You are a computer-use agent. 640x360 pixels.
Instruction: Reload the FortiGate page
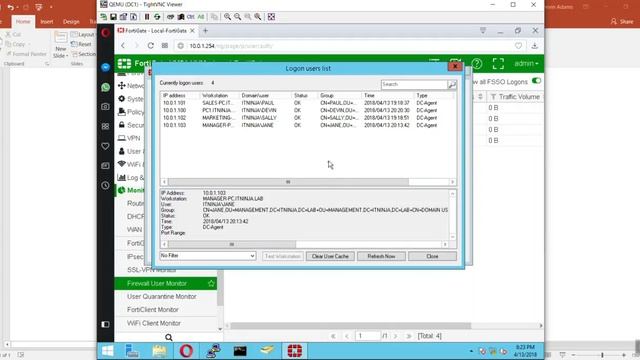[151, 46]
